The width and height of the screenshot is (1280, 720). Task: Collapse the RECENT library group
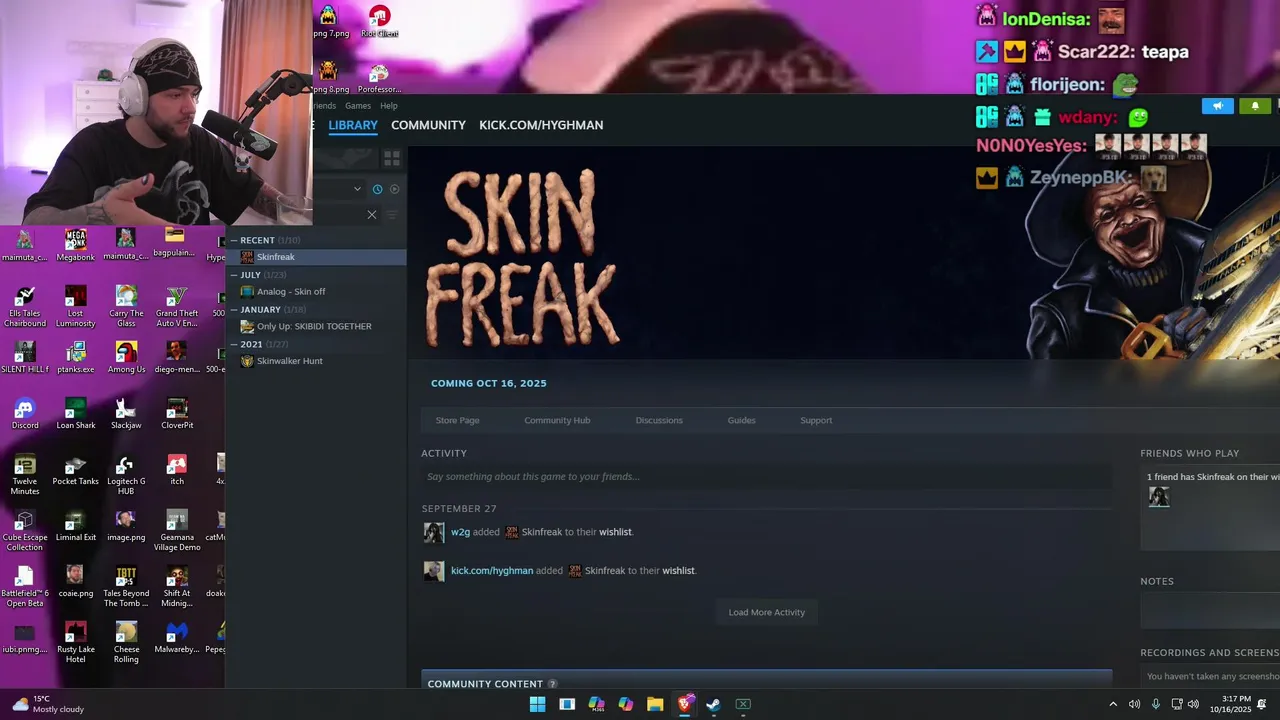234,240
